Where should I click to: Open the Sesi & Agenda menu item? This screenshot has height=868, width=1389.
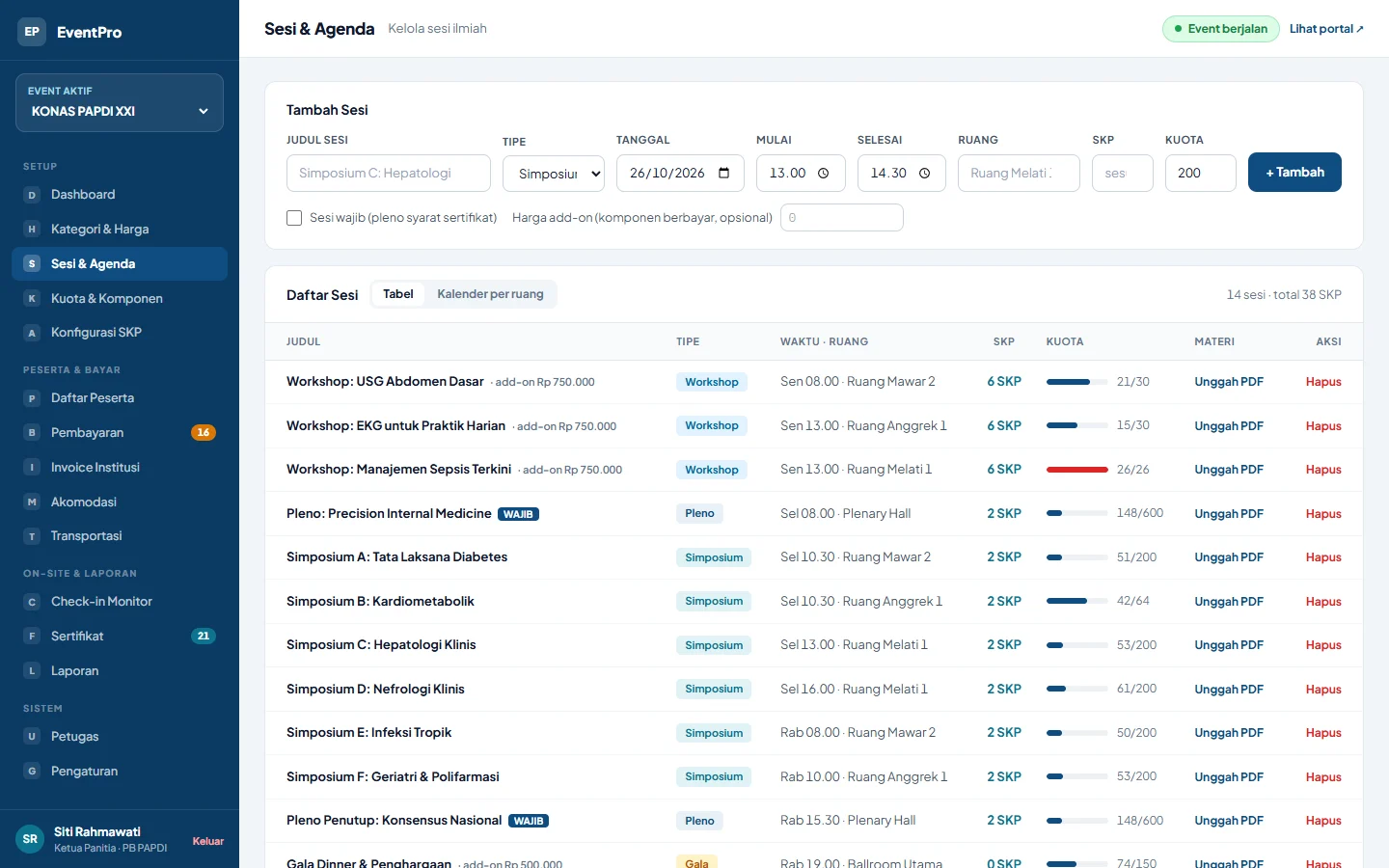click(120, 264)
